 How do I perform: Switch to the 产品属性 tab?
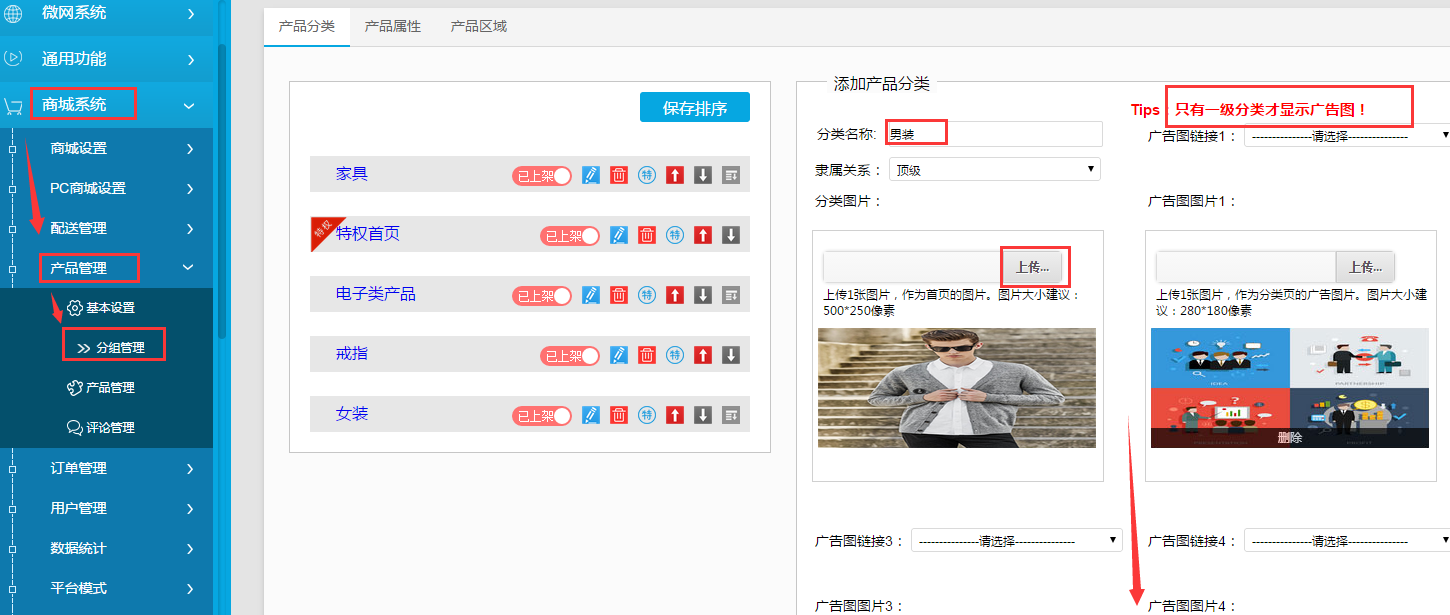393,26
